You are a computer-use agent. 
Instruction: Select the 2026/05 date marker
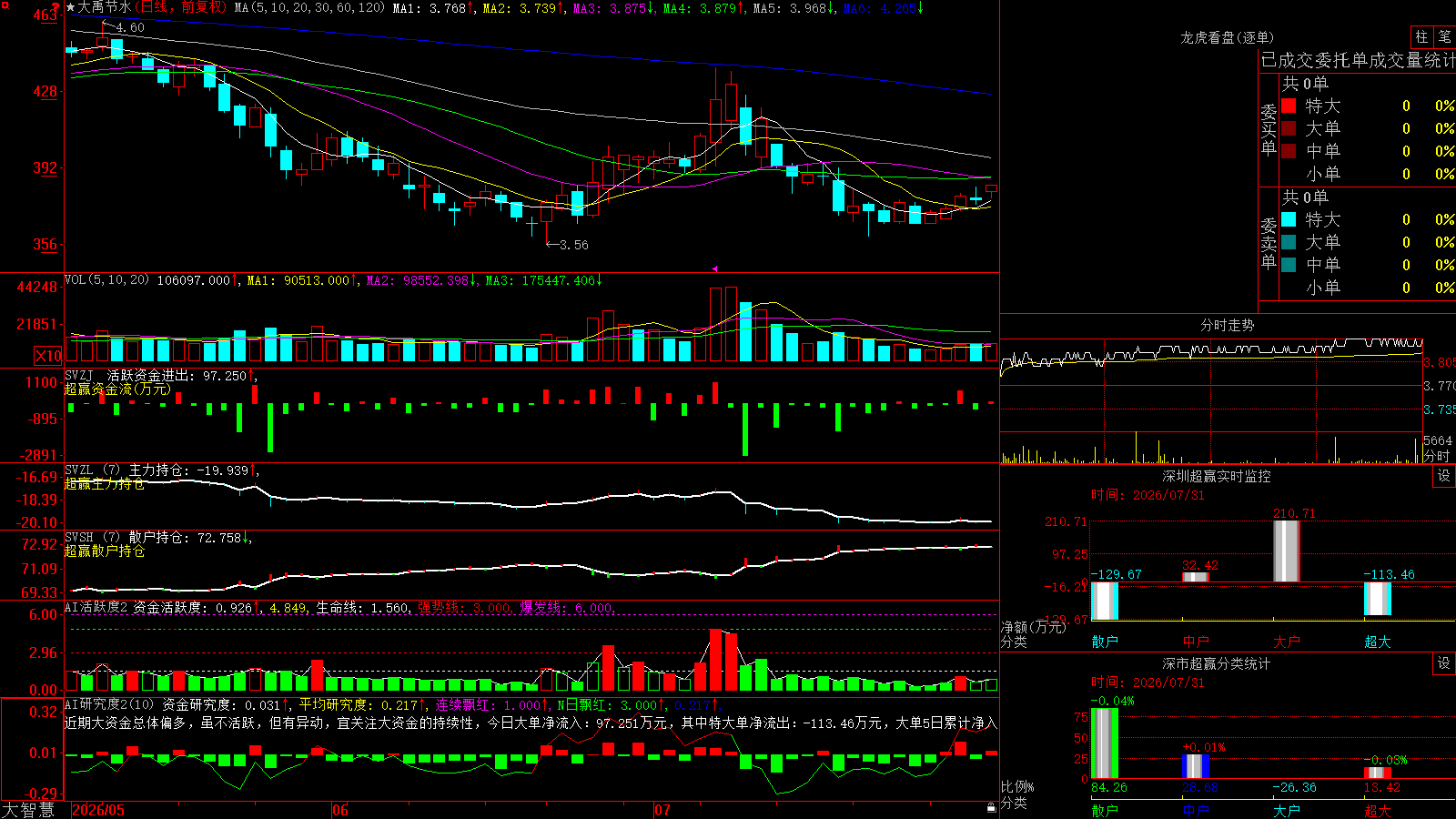[x=98, y=810]
